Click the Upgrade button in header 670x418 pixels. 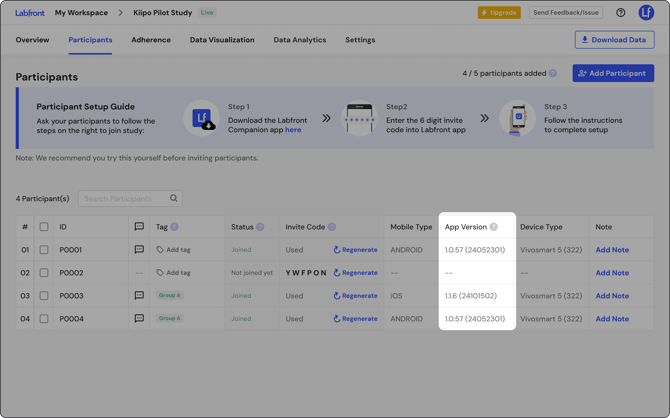click(x=499, y=13)
